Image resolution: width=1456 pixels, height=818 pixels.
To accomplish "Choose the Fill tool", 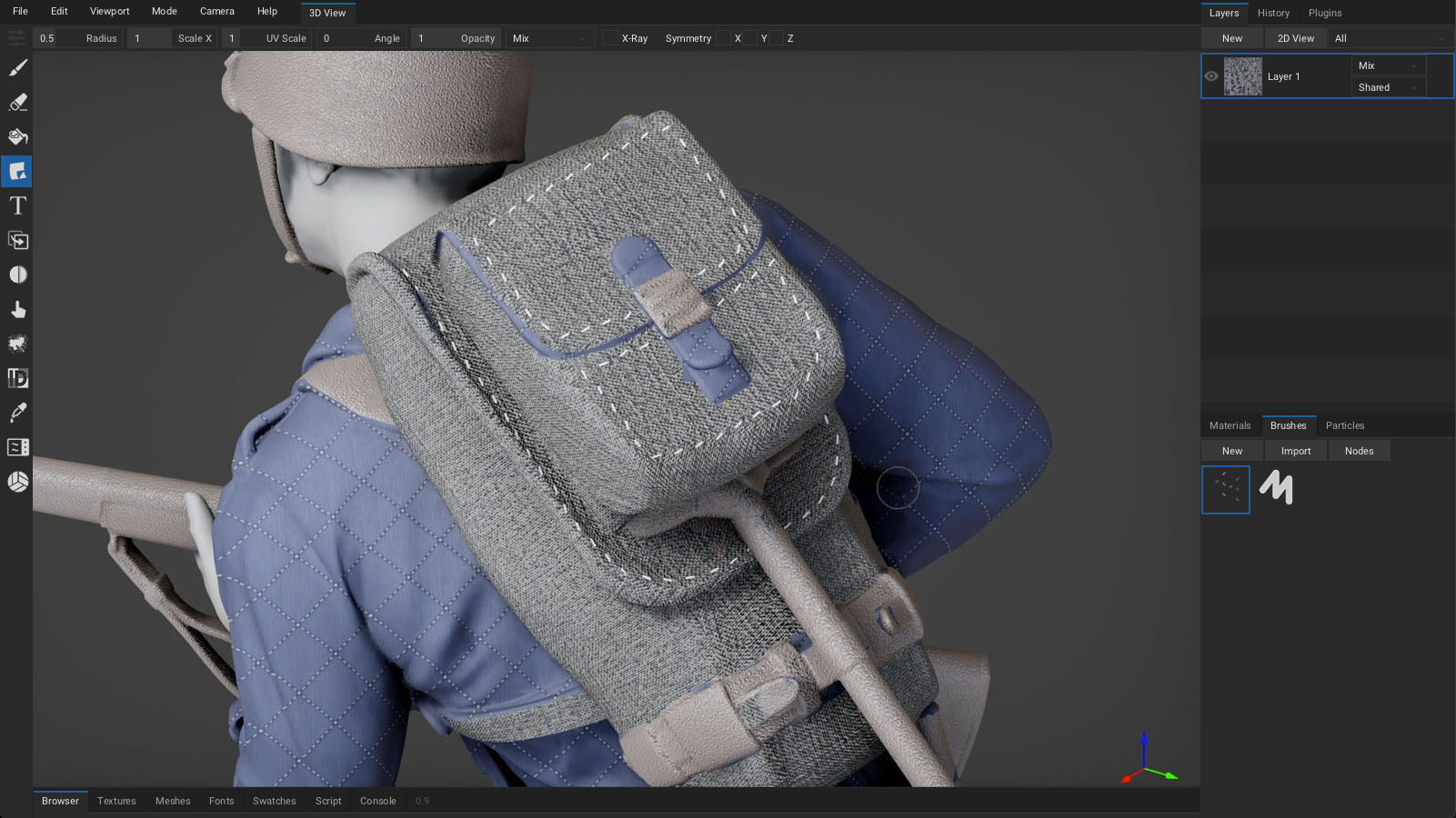I will pyautogui.click(x=16, y=137).
